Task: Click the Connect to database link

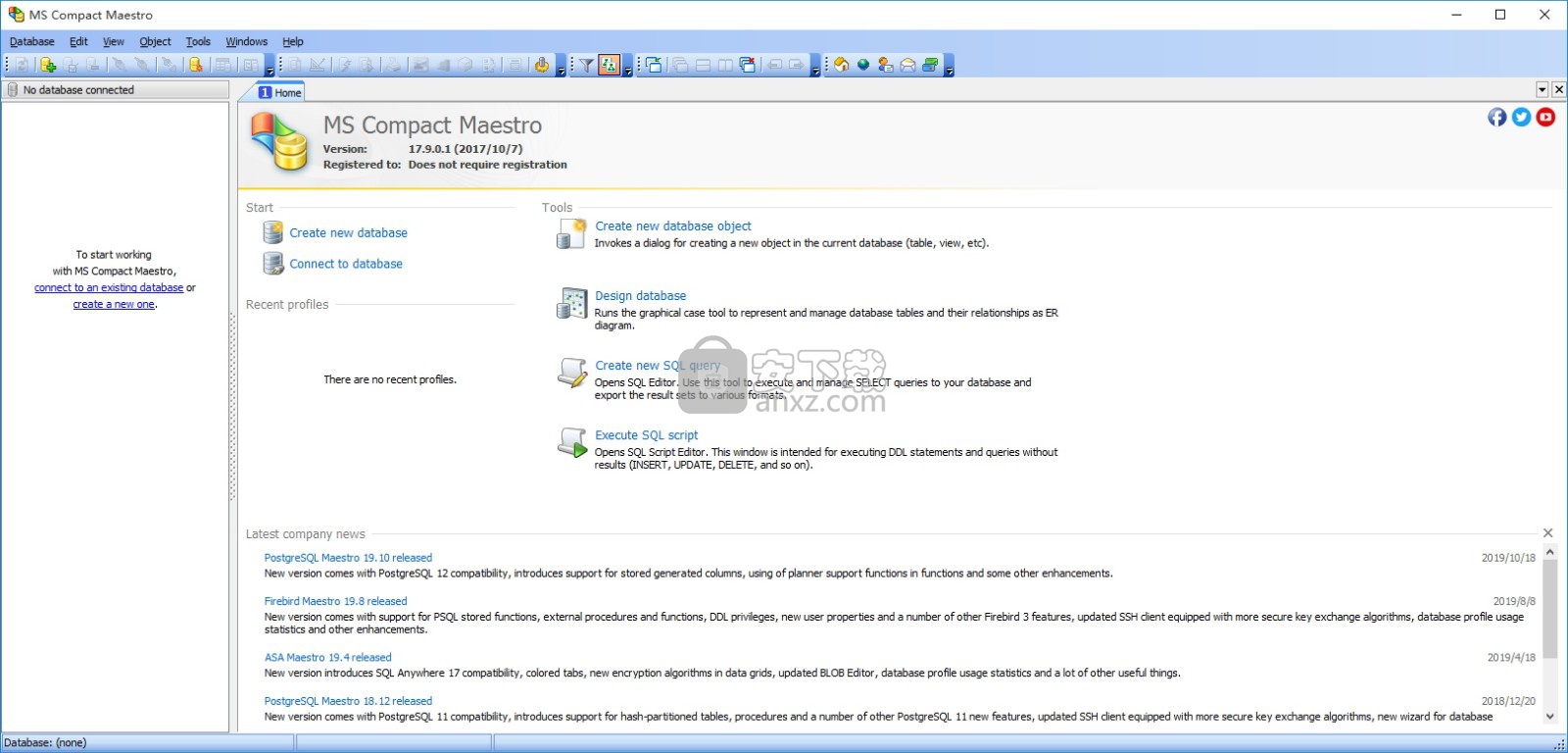Action: coord(346,264)
